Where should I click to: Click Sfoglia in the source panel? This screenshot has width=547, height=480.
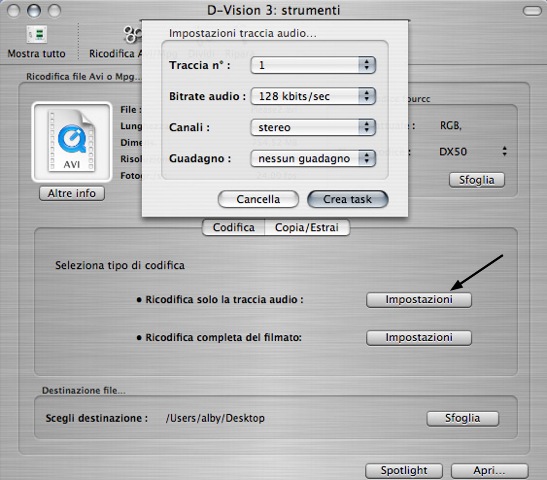tap(477, 180)
